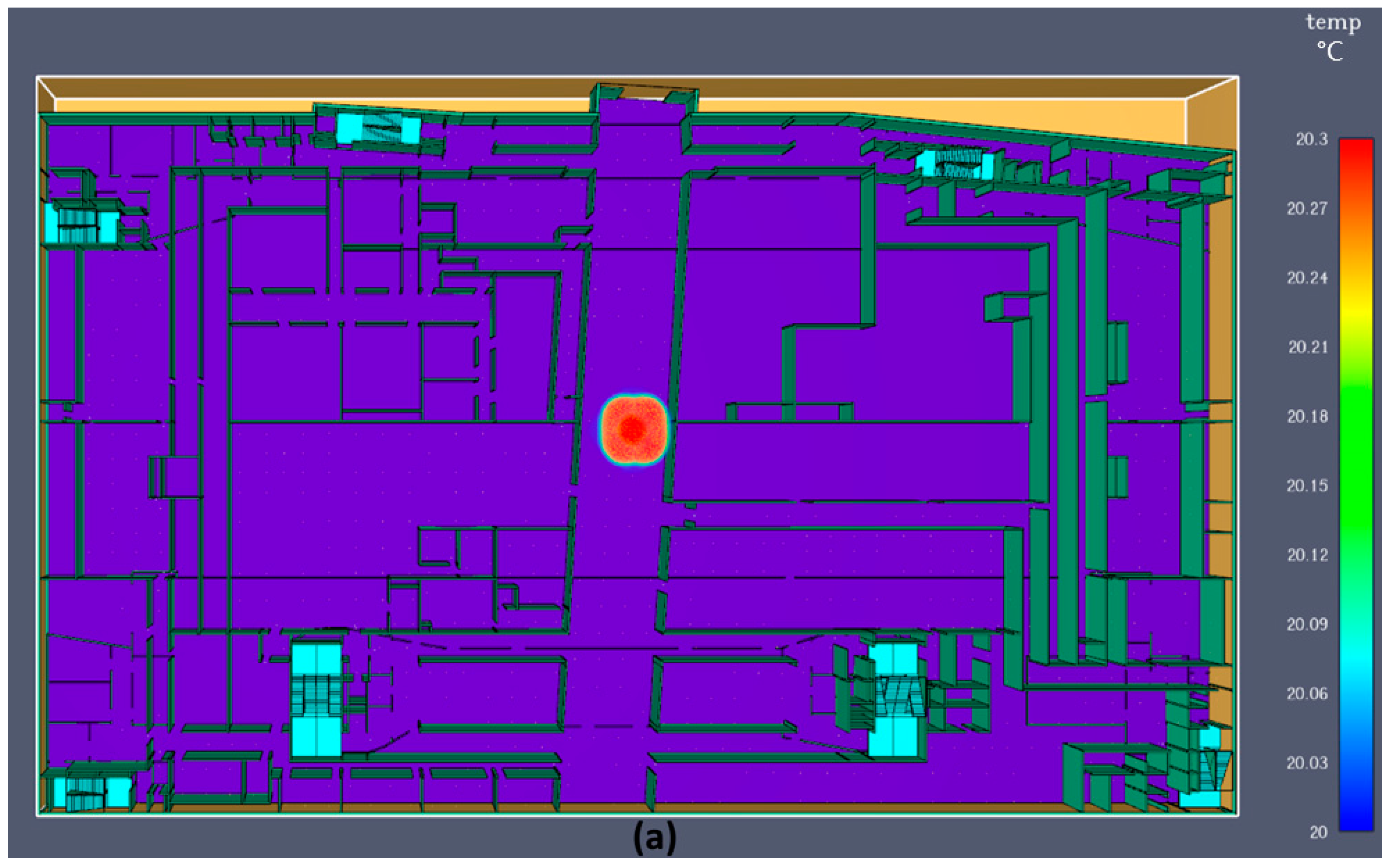Click the 20.3 colorbar label
The image size is (1392, 868).
tap(1311, 139)
